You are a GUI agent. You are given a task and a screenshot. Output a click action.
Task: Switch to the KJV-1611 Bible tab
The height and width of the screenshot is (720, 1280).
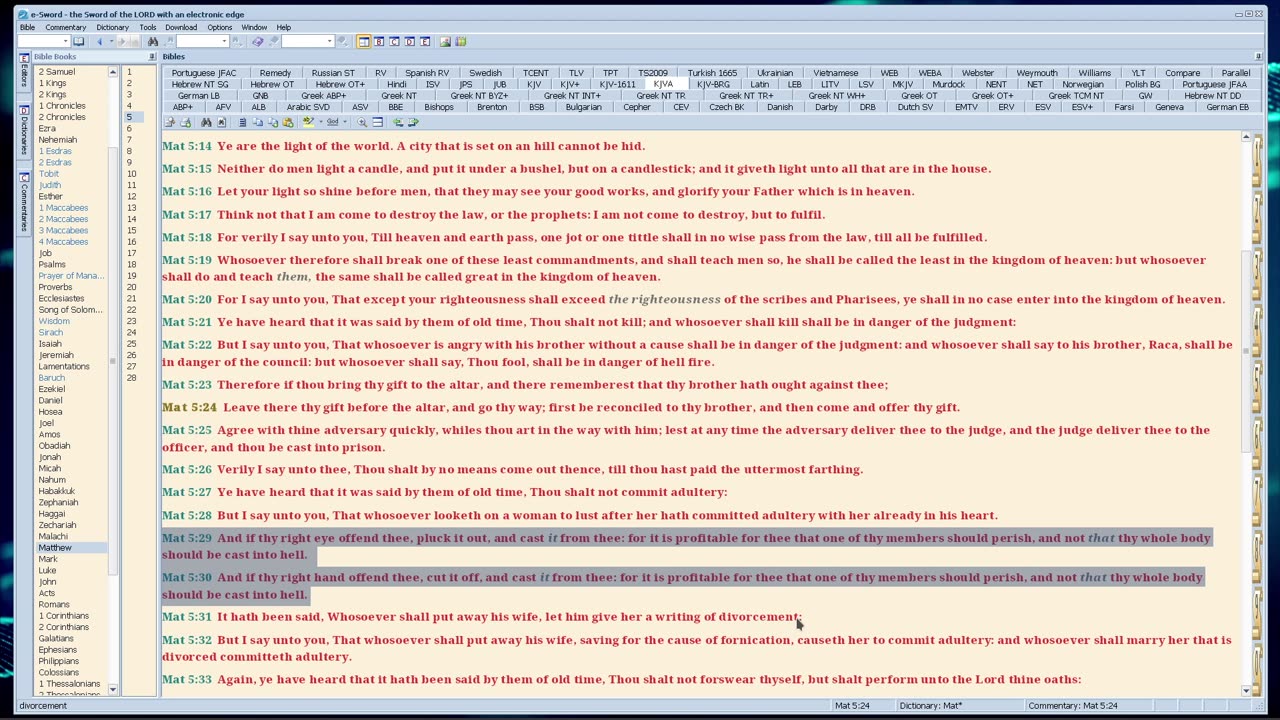[x=617, y=85]
